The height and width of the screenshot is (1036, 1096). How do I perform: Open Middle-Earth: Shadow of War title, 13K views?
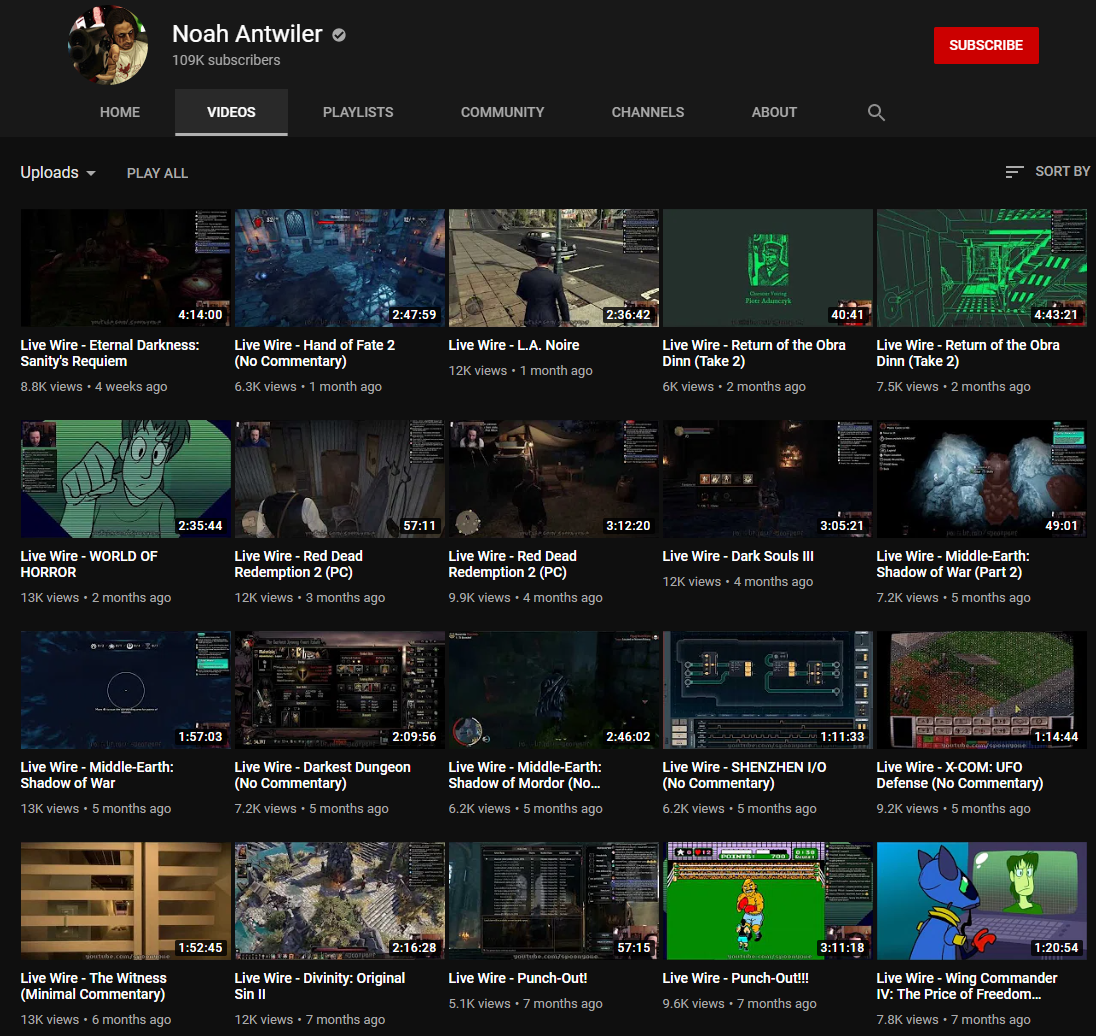coord(97,775)
